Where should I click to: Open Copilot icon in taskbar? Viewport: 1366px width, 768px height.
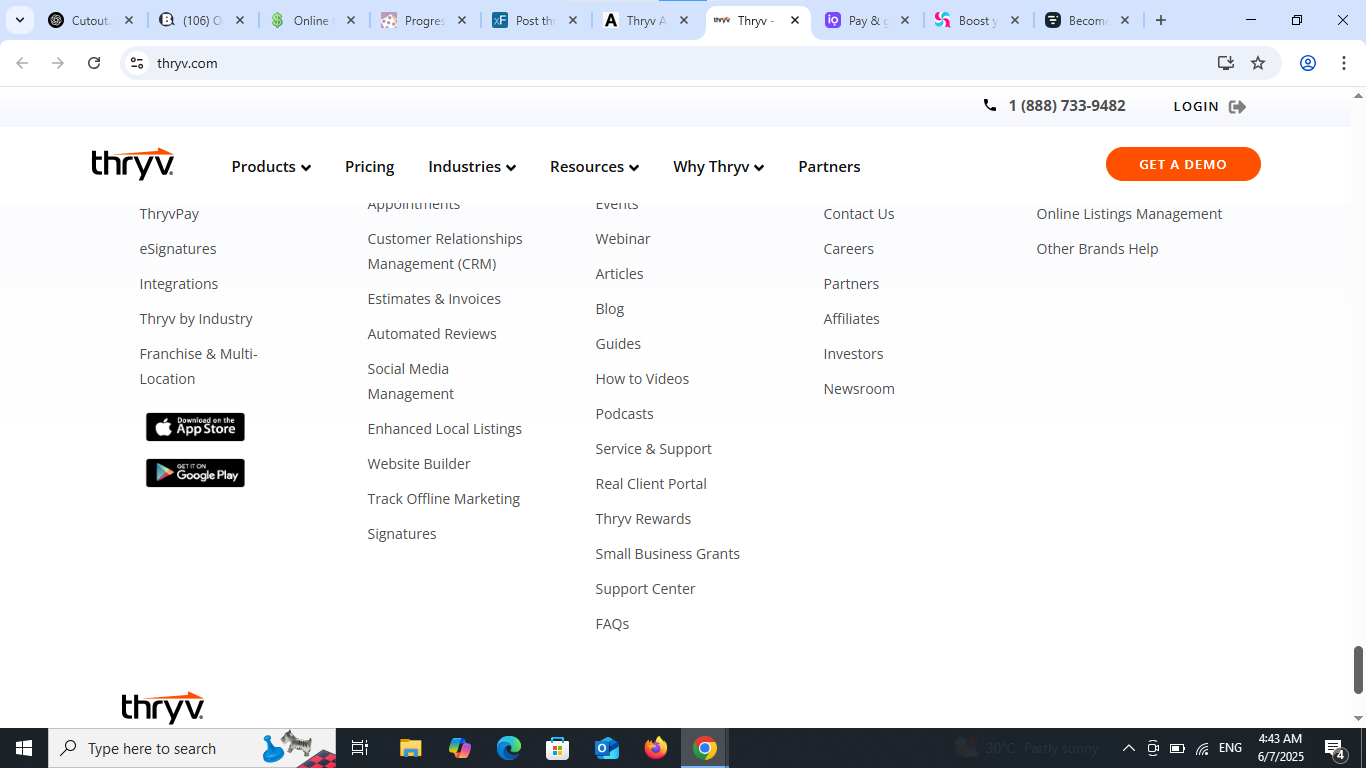460,748
